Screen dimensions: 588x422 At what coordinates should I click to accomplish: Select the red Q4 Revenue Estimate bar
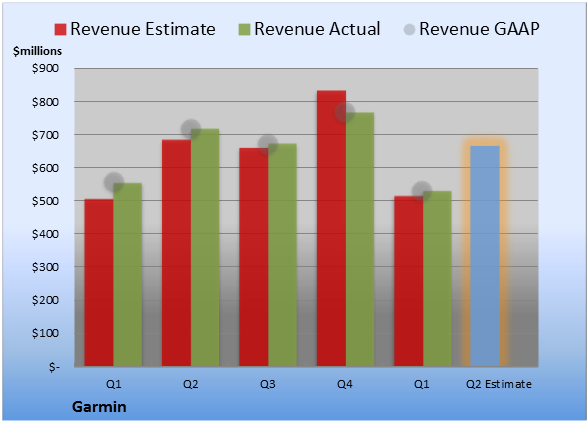coord(331,228)
